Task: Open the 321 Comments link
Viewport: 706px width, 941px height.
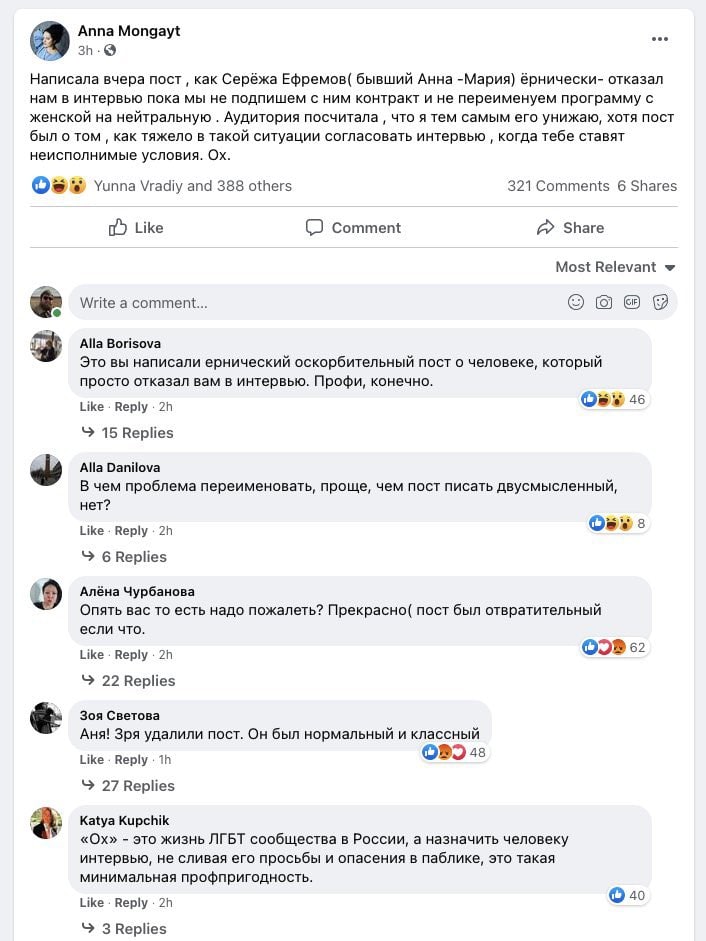Action: (x=558, y=186)
